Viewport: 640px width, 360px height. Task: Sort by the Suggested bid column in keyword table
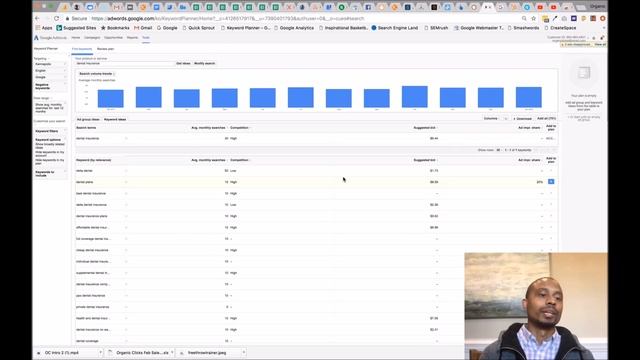pos(424,160)
